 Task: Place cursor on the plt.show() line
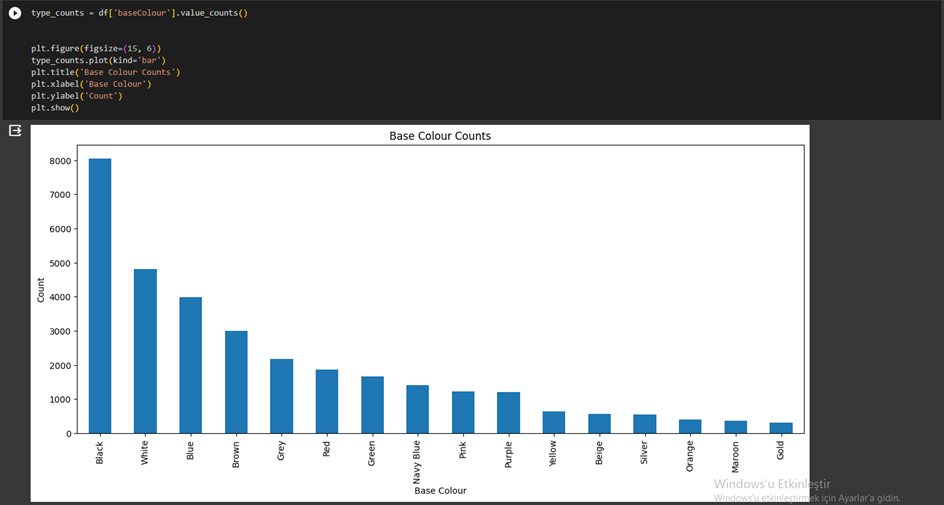point(55,108)
